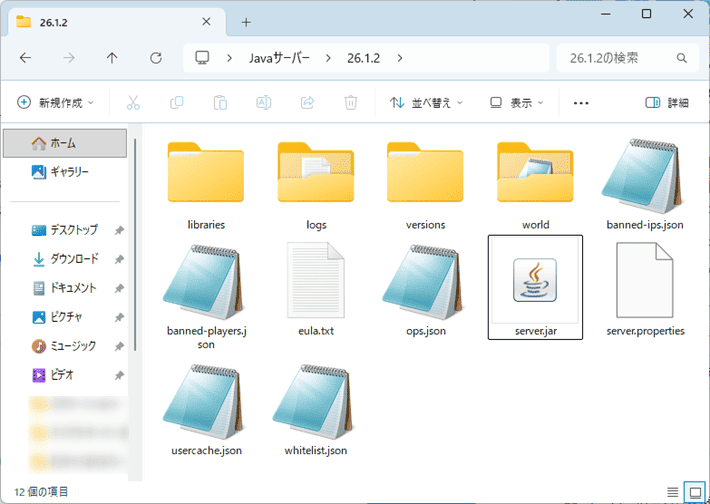
Task: Unpin ミュージック using its pin icon
Action: click(119, 346)
